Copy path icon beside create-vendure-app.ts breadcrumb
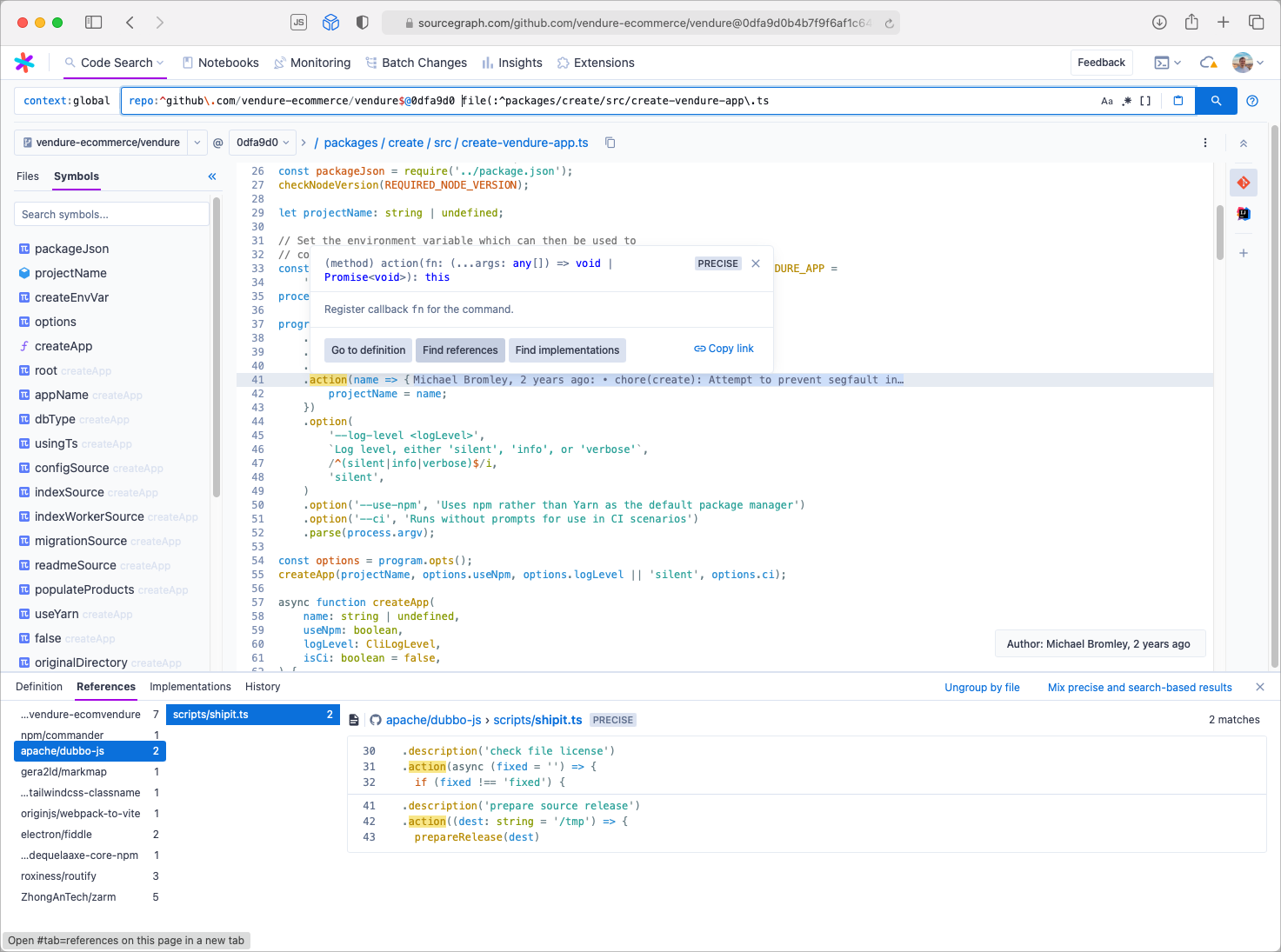Viewport: 1281px width, 952px height. (x=610, y=142)
